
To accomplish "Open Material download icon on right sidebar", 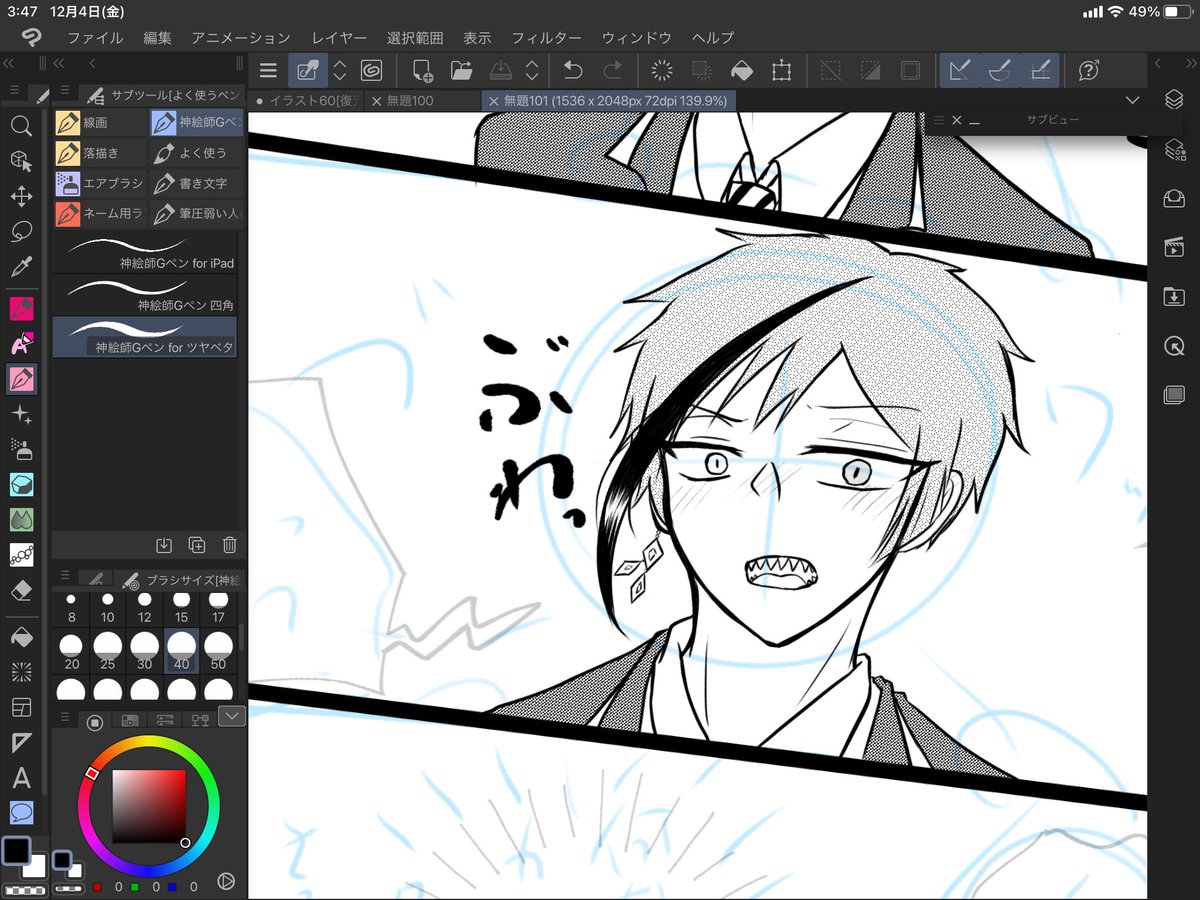I will click(1174, 296).
